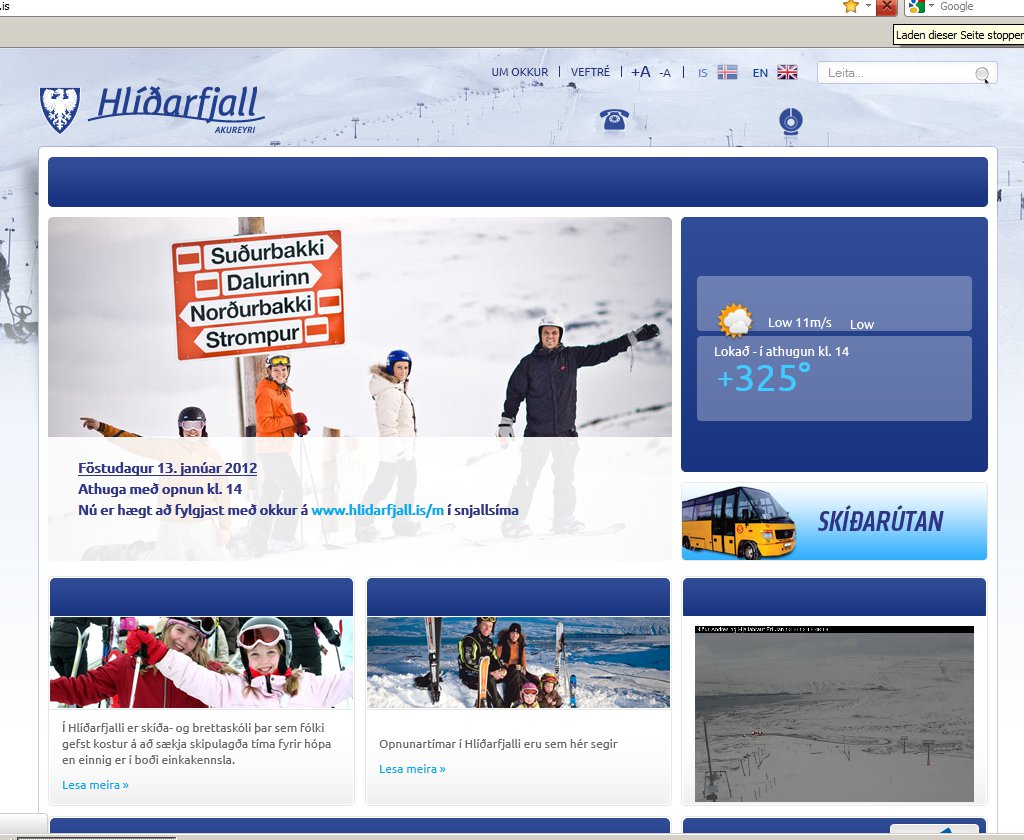Click the partly cloudy weather icon

tap(735, 321)
